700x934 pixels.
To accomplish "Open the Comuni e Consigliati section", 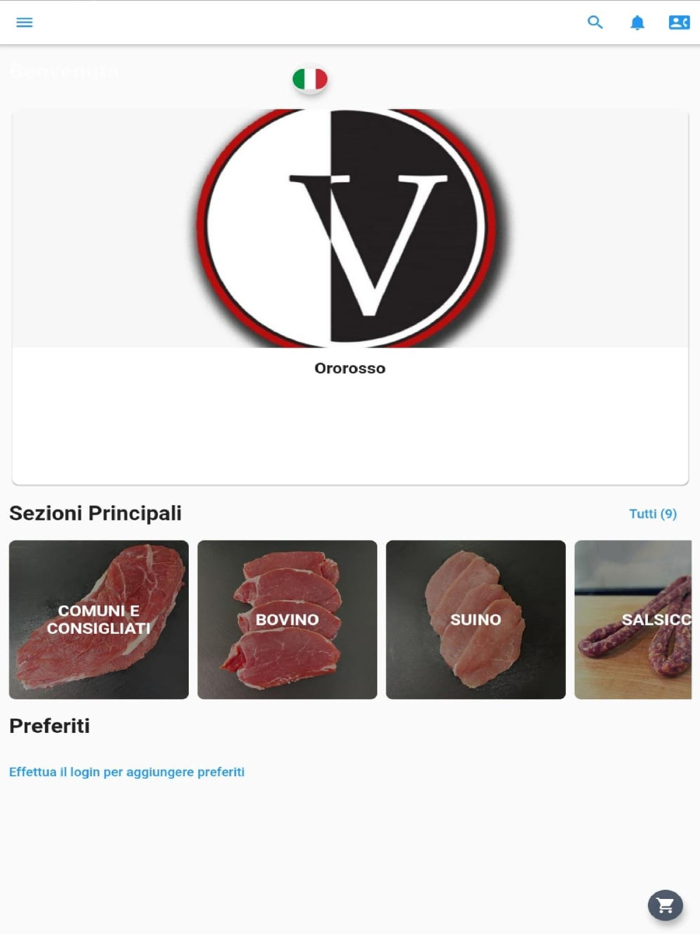I will [x=99, y=619].
